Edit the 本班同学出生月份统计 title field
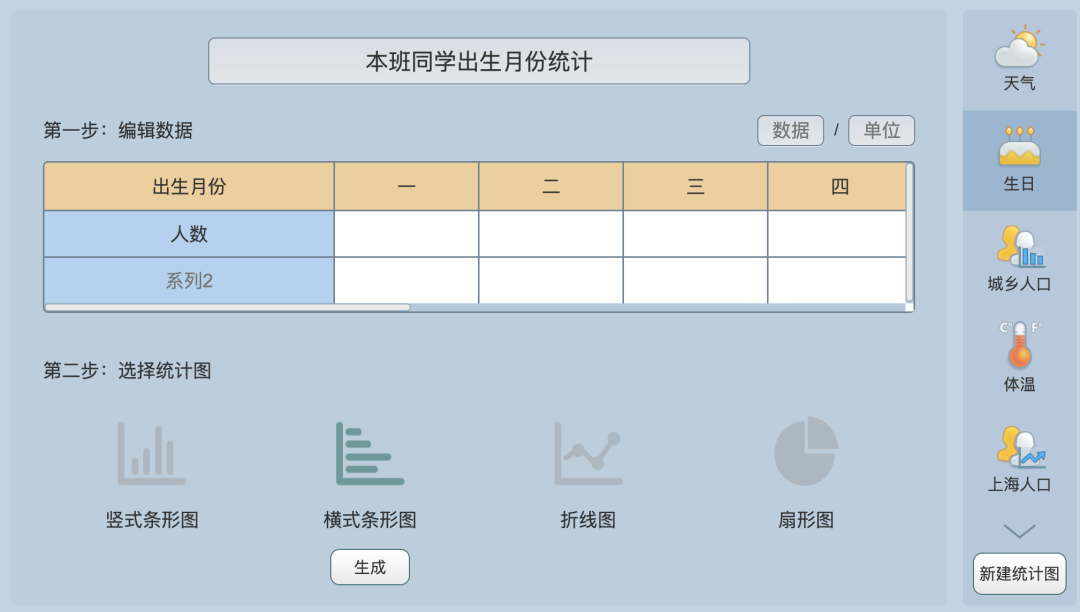The width and height of the screenshot is (1080, 612). [478, 60]
